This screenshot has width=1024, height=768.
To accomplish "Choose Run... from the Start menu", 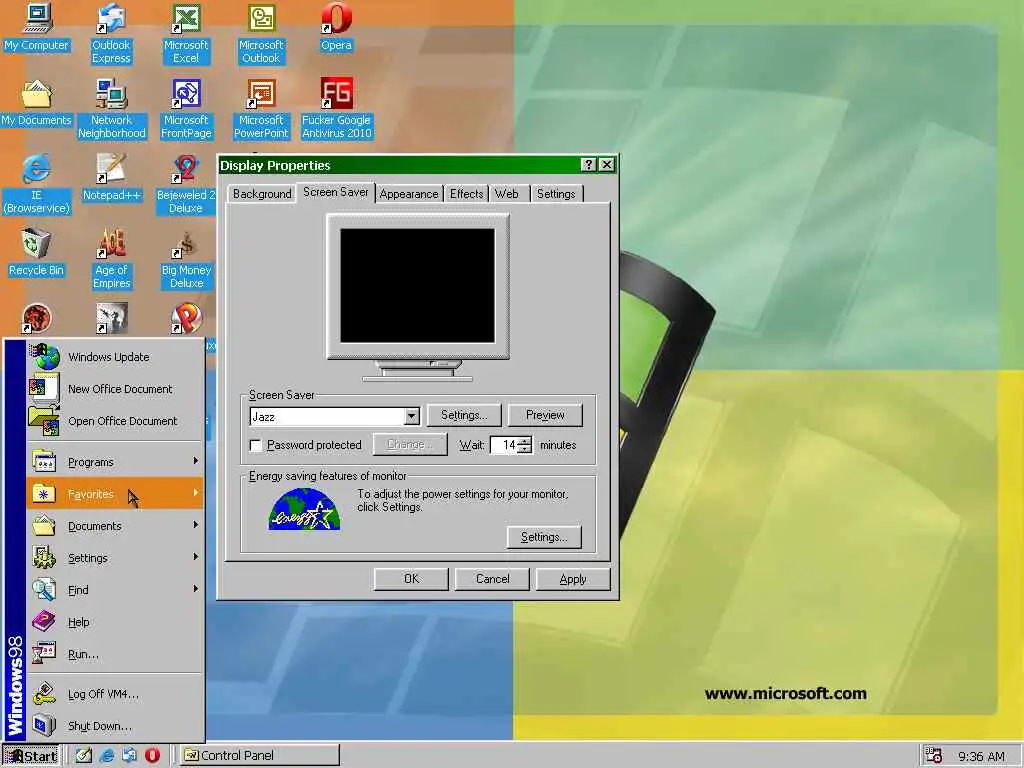I will (115, 654).
